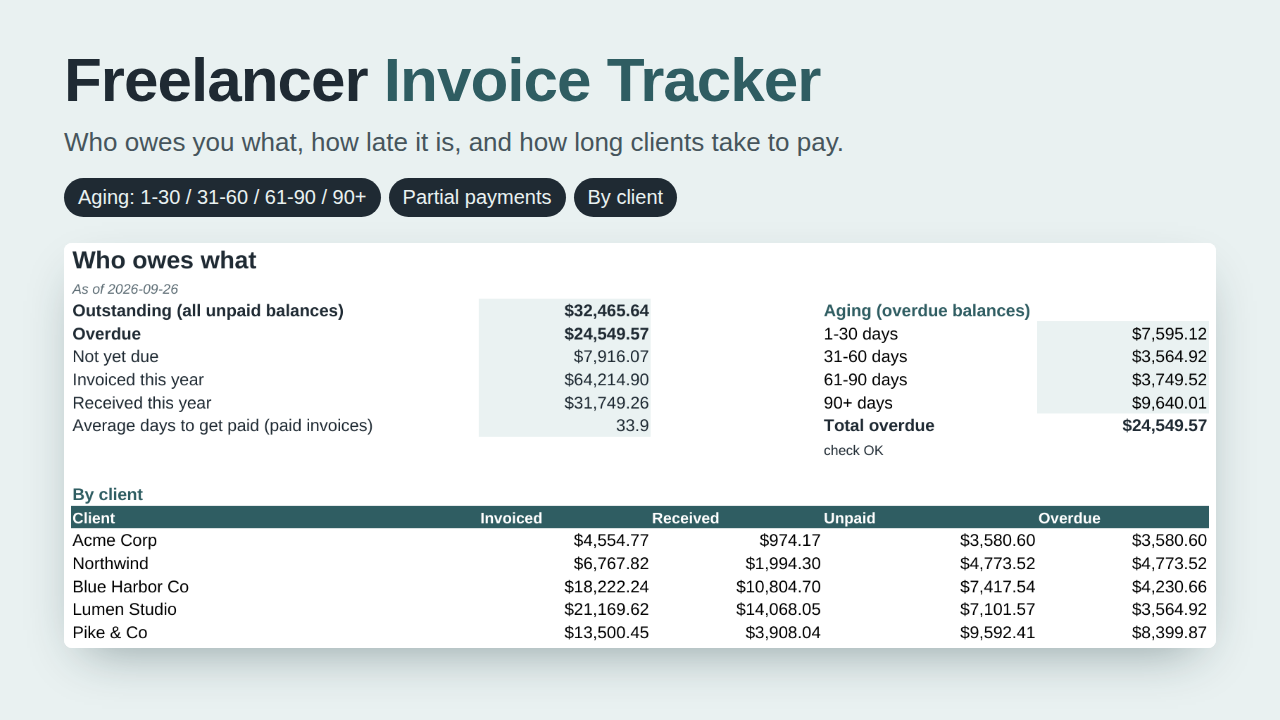Click the subtitle starting Who owes you what

click(454, 142)
